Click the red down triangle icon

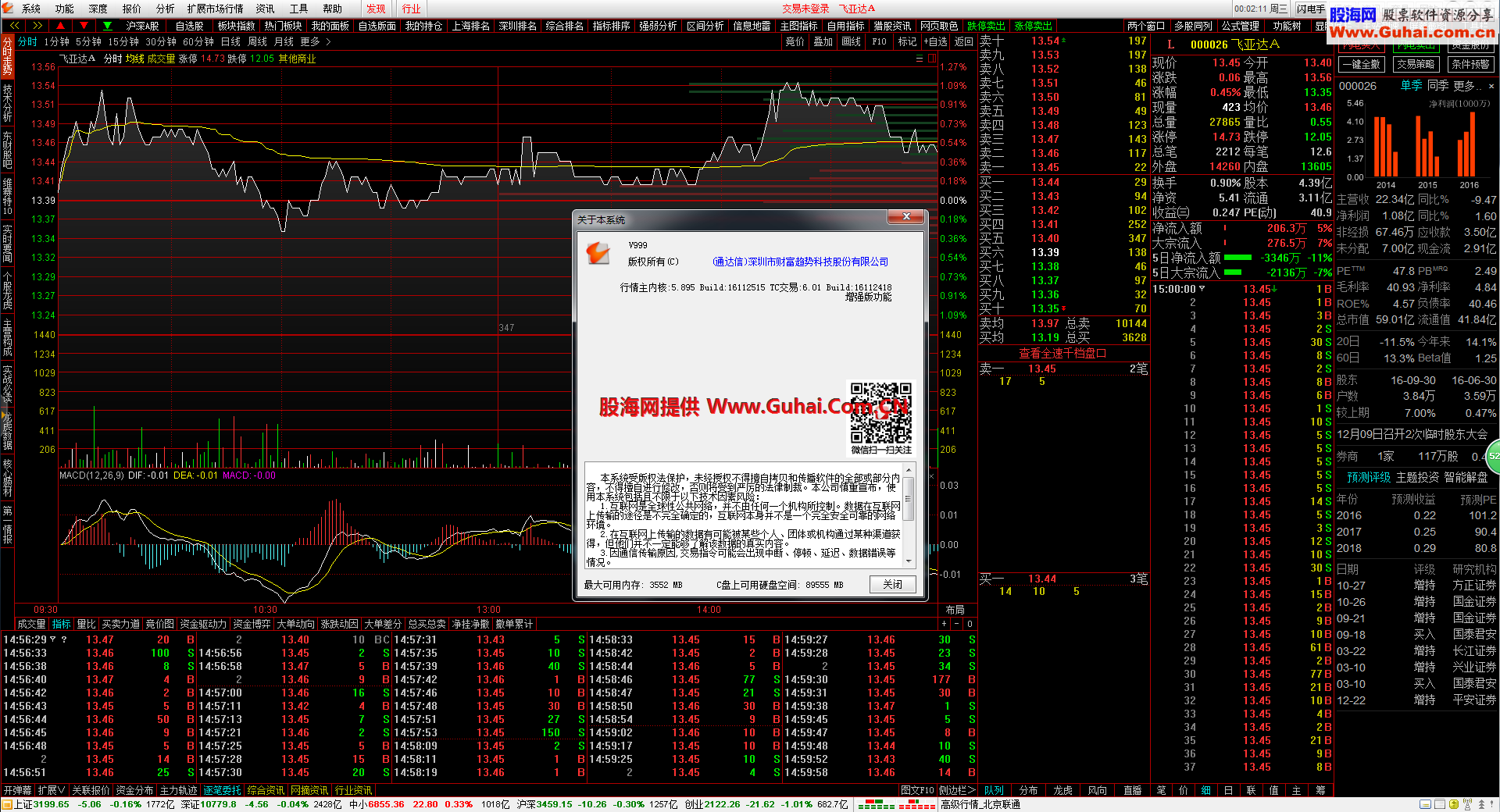coord(84,26)
